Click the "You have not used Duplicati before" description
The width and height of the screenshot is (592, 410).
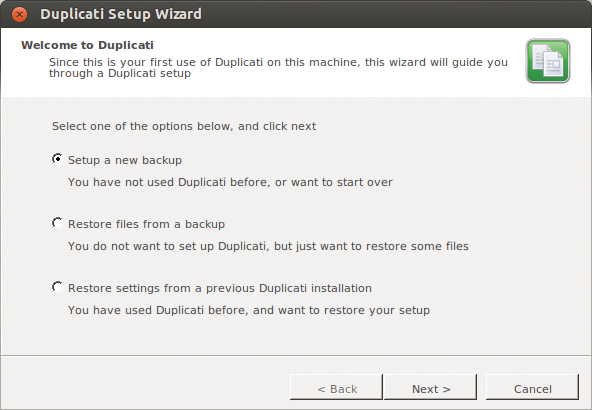coord(230,182)
